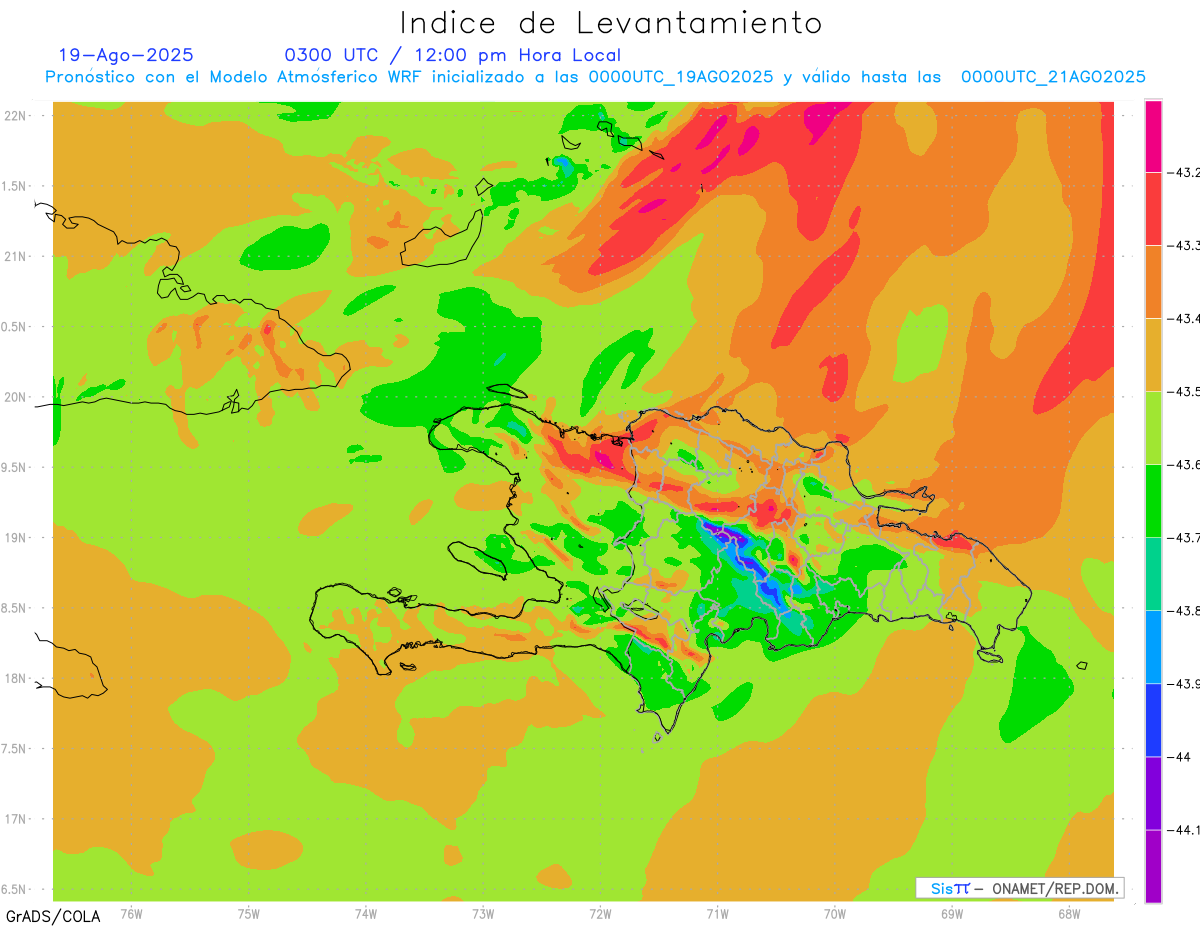
Task: Click the '68W' longitude label
Action: (x=1069, y=913)
